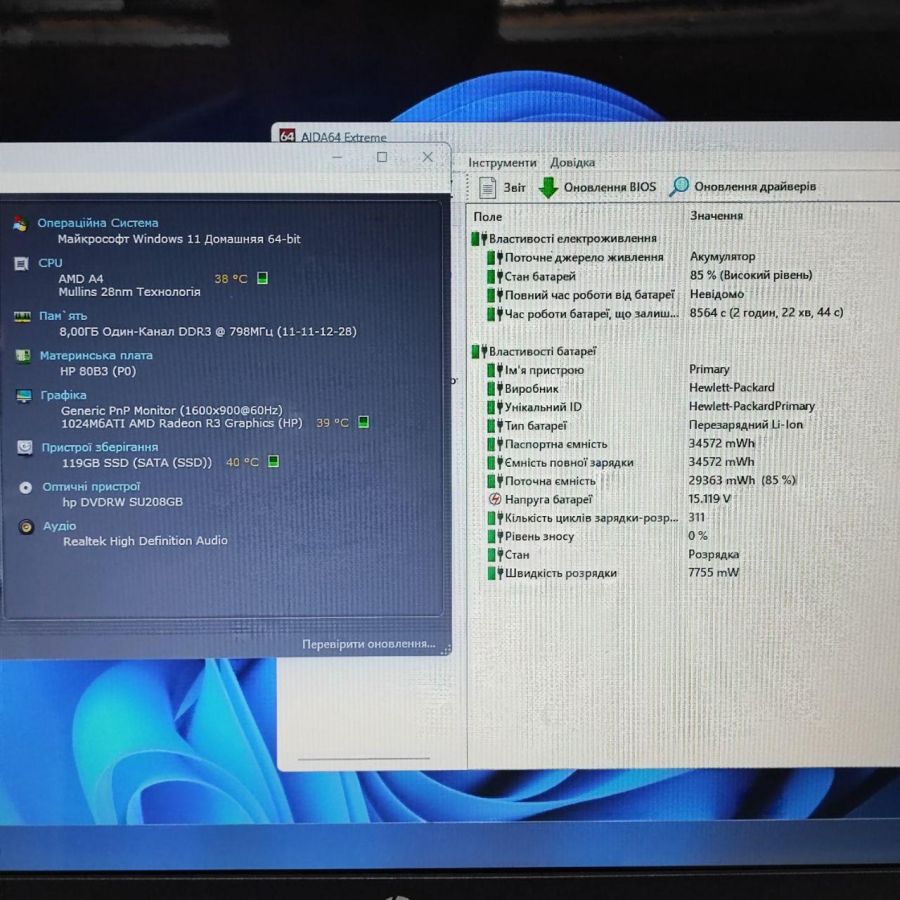Click the hard drive icon beside Пристрої зберігання
Viewport: 900px width, 900px height.
[25, 447]
